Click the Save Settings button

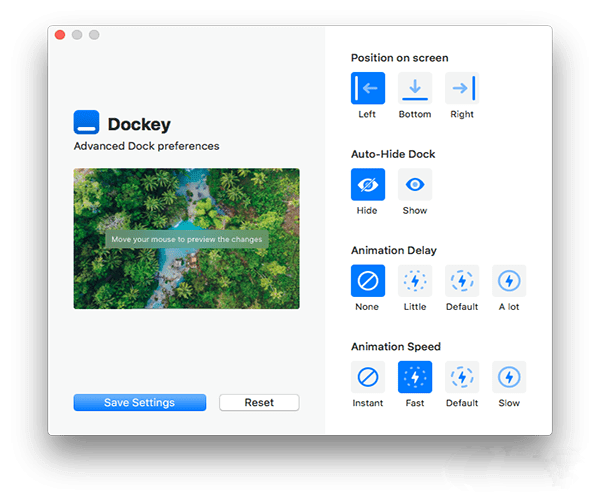click(139, 403)
